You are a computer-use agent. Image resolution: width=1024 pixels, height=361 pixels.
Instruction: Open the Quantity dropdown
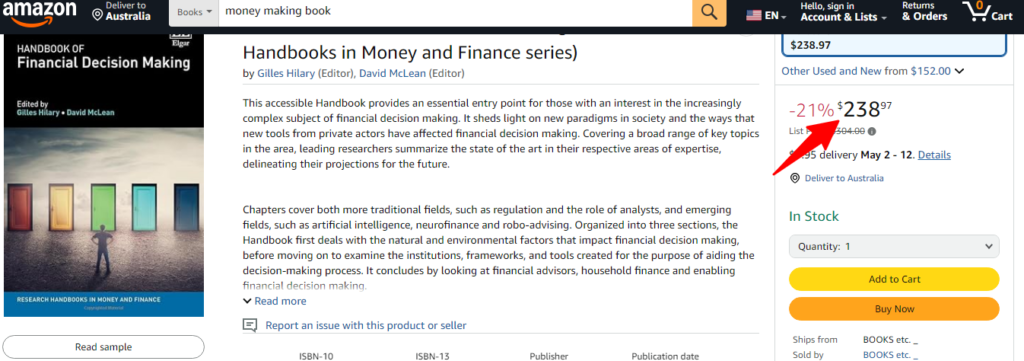(x=894, y=247)
